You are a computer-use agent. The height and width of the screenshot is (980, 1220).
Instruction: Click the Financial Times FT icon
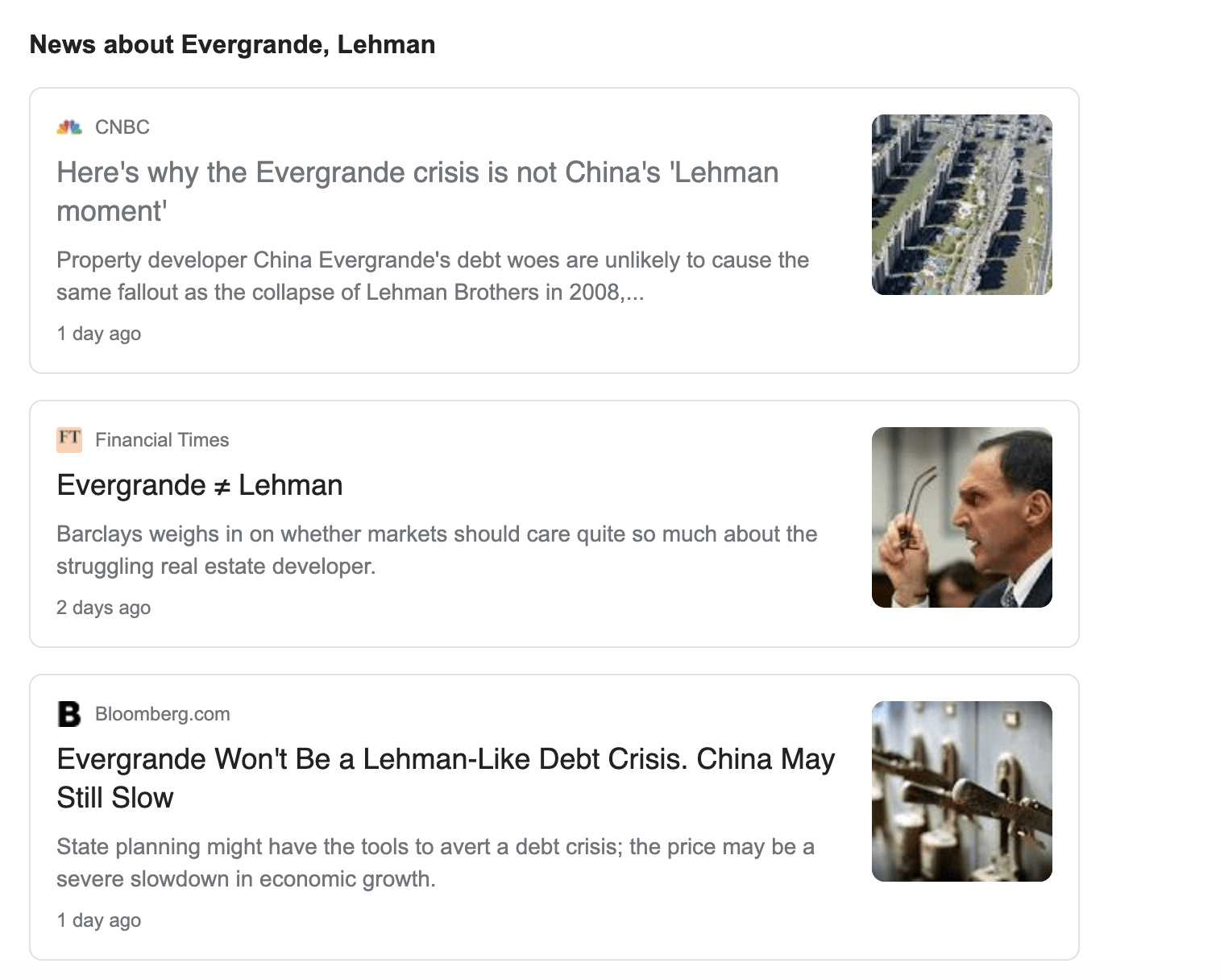coord(69,439)
